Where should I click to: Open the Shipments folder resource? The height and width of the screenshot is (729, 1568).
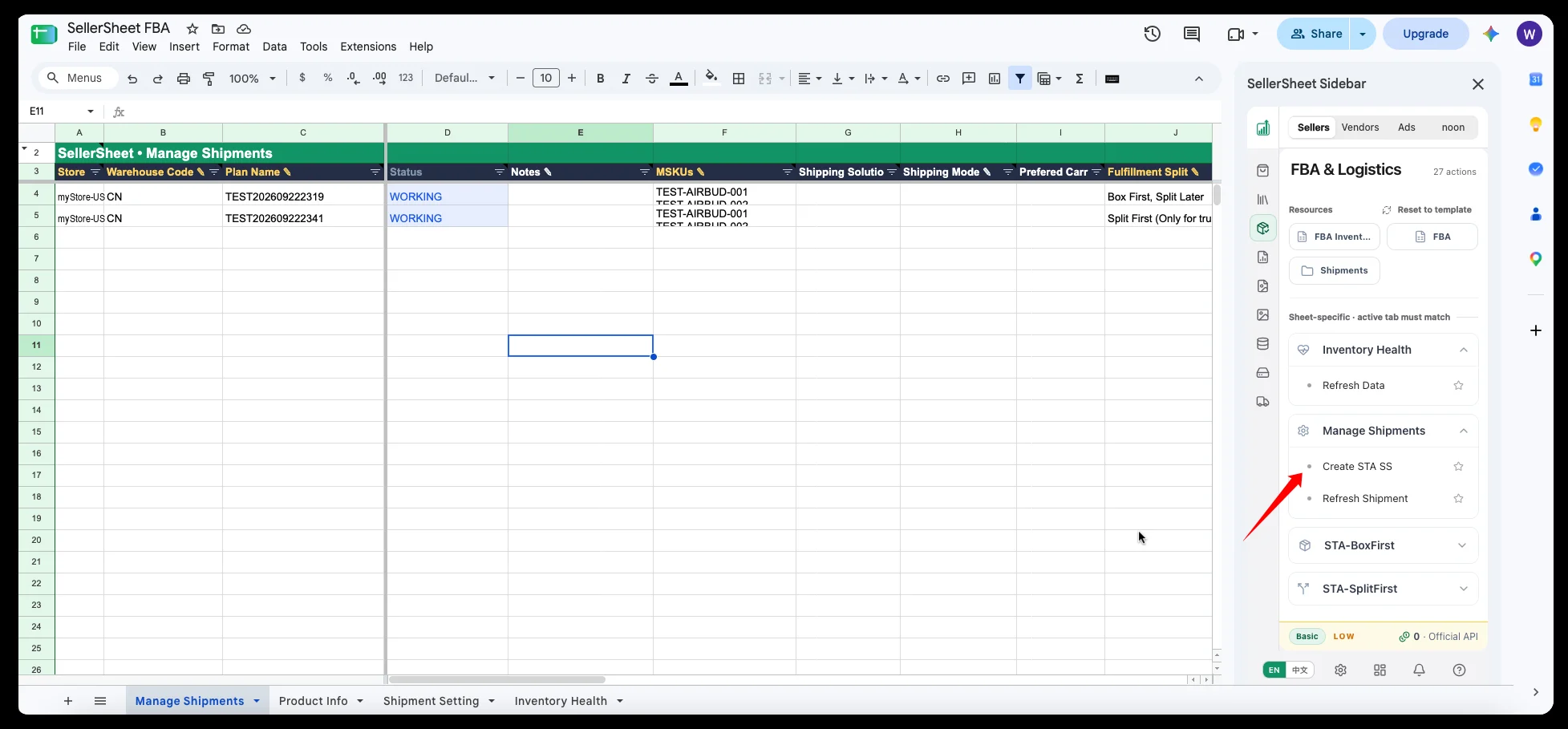tap(1335, 271)
